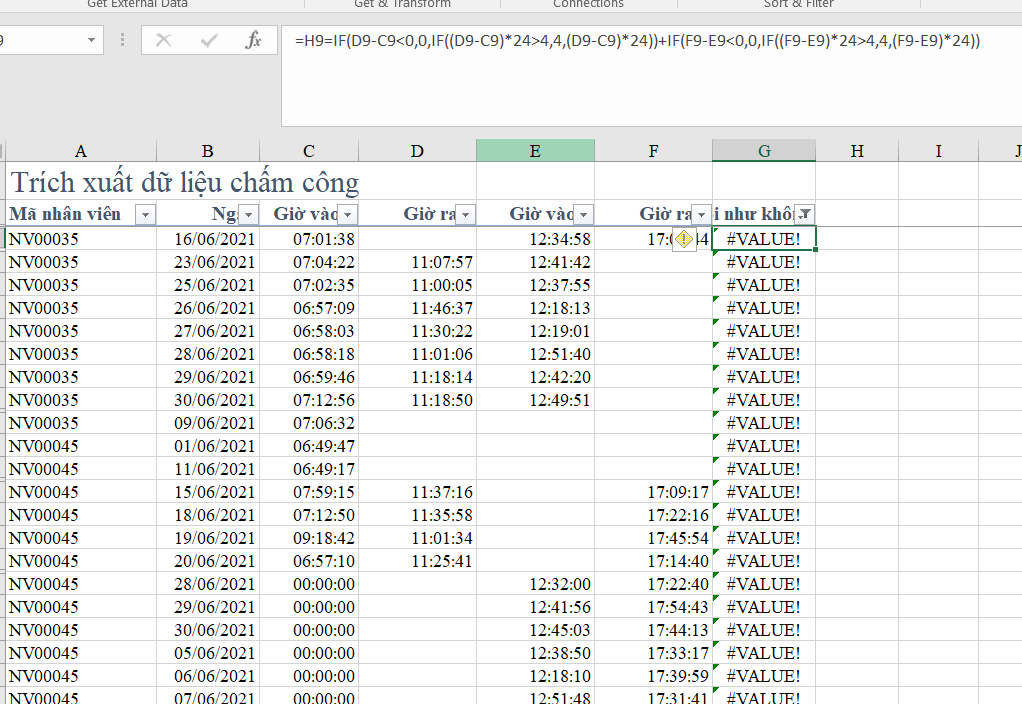Select the title cell Trích xuất dữ liệu chấm công
The height and width of the screenshot is (704, 1022).
pyautogui.click(x=184, y=183)
